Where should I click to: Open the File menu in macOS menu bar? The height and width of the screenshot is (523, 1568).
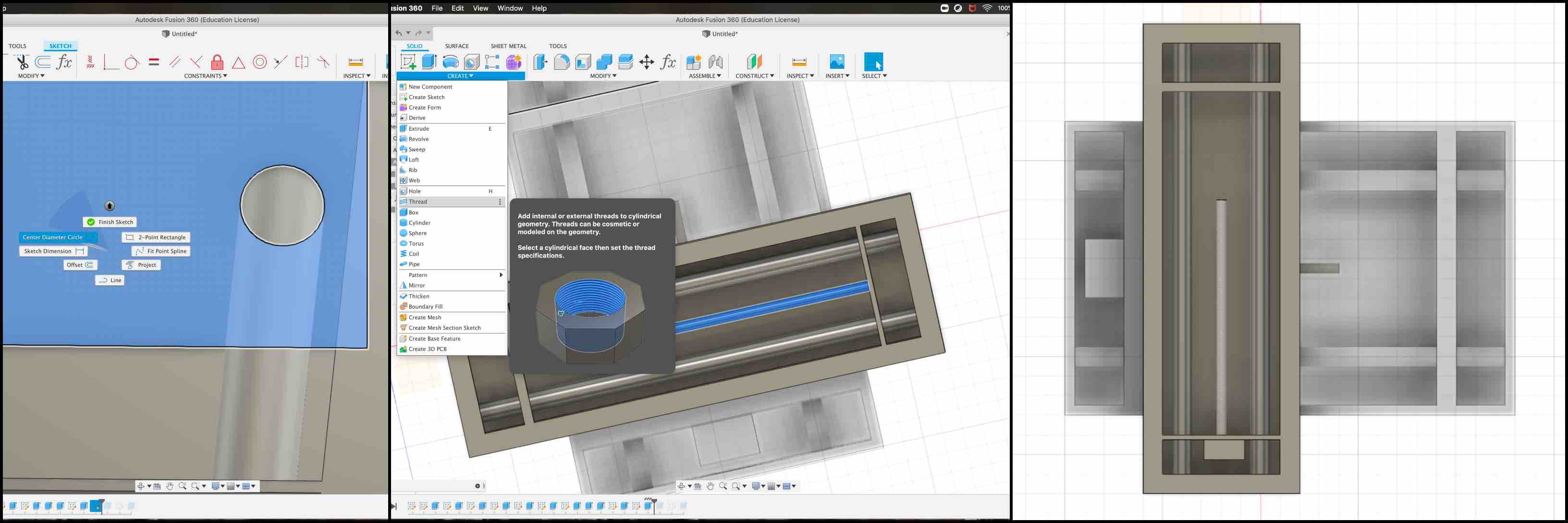pyautogui.click(x=437, y=8)
